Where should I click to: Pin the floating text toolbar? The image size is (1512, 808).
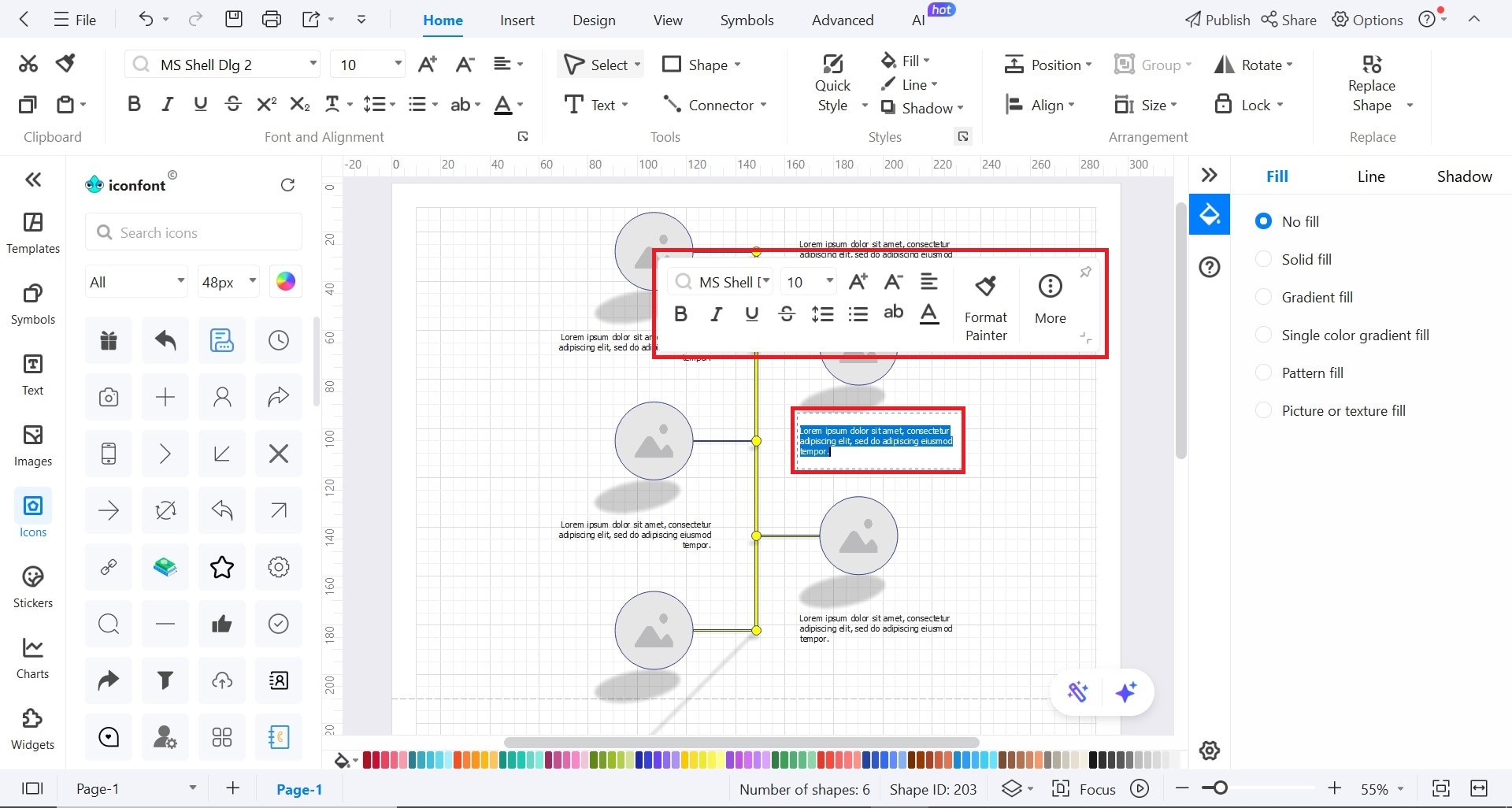[1086, 272]
